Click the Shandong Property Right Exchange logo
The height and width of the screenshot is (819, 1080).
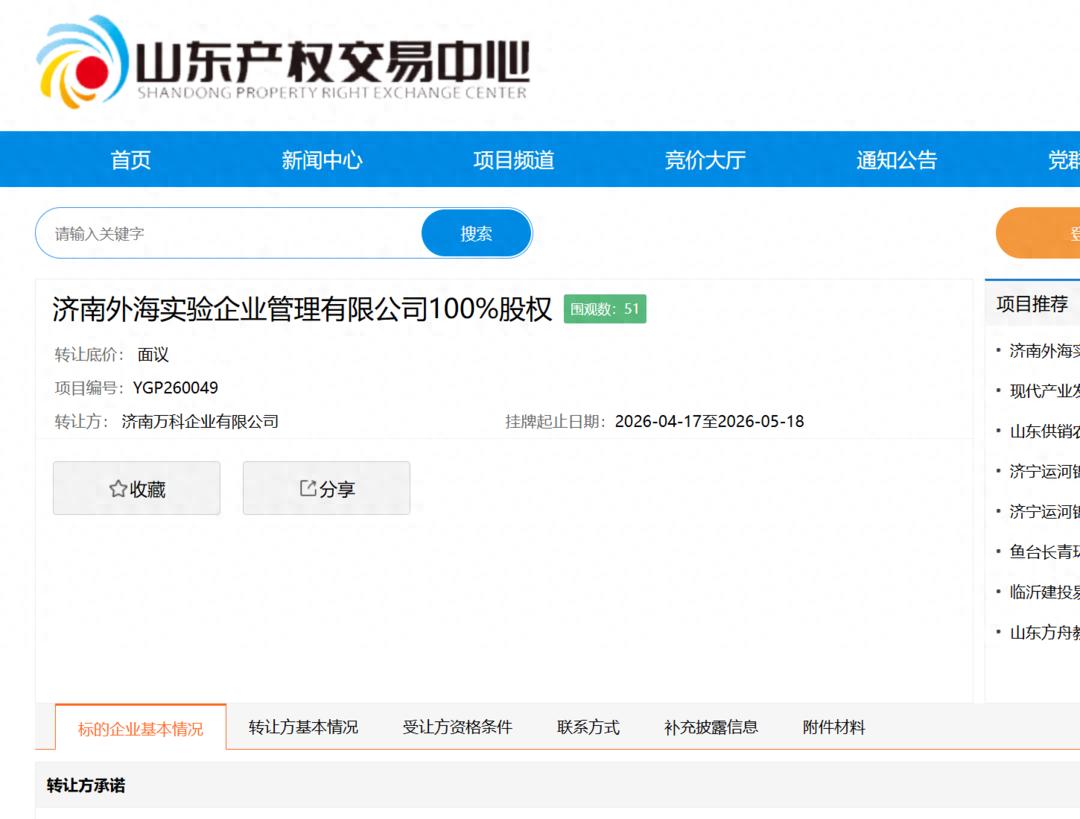coord(282,62)
